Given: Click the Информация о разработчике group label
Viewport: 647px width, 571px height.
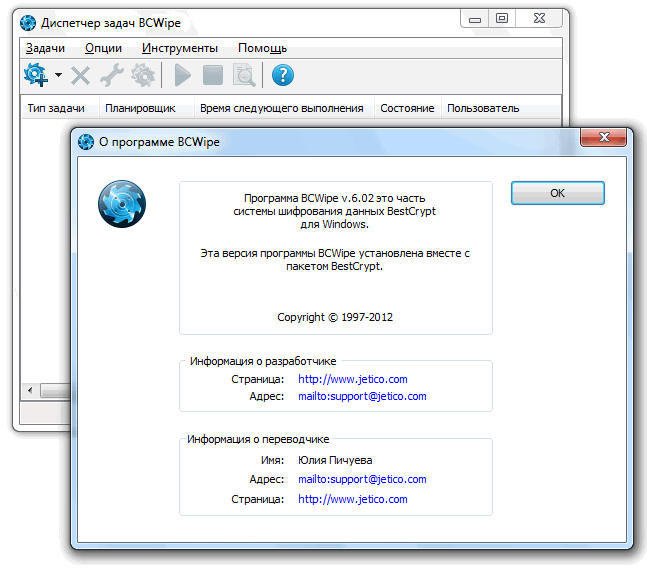Looking at the screenshot, I should [x=263, y=361].
